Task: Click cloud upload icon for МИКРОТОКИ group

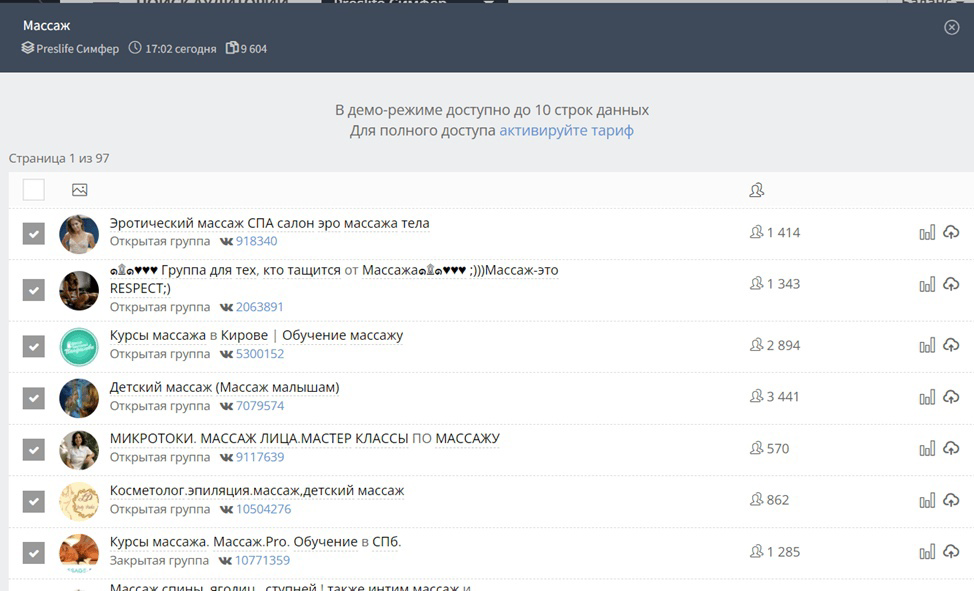Action: coord(951,448)
